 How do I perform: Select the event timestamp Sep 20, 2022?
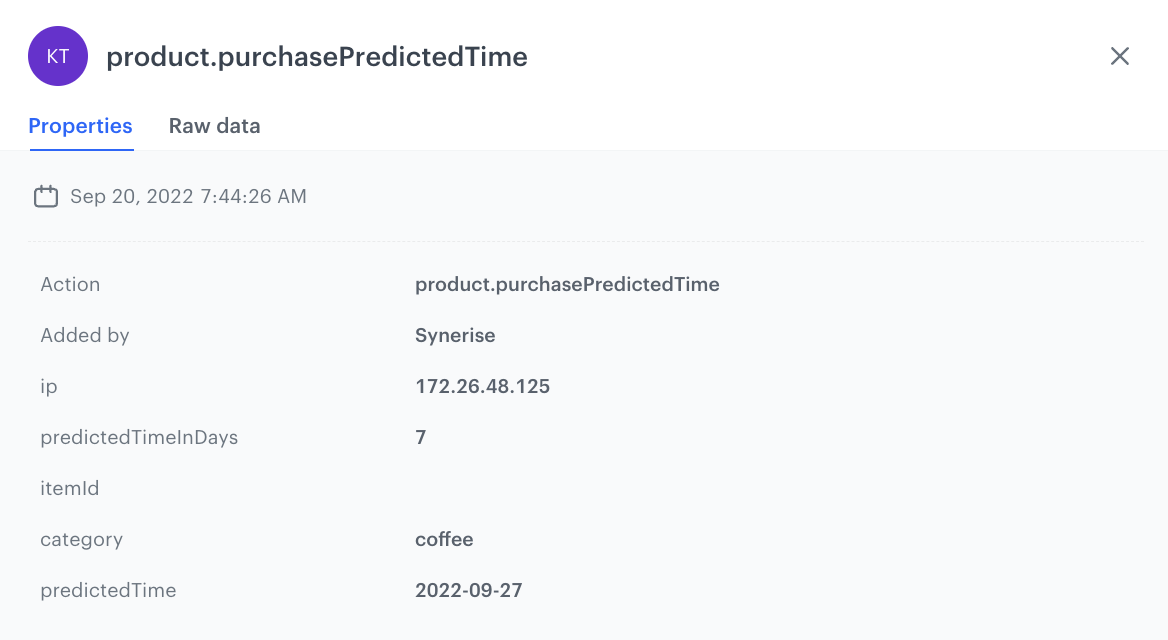[x=187, y=196]
